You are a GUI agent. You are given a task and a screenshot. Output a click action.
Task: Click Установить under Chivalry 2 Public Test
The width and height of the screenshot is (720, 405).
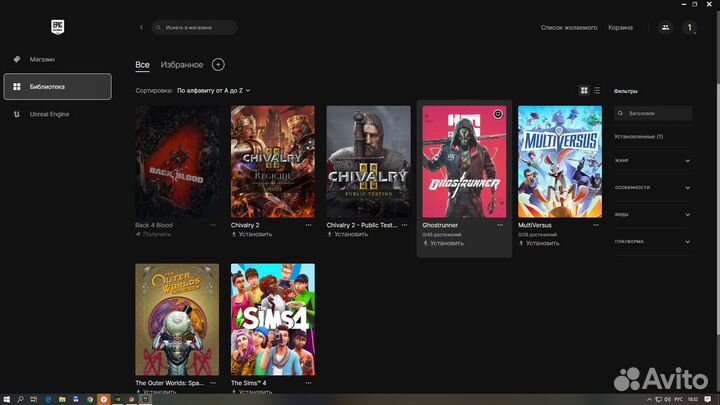[347, 234]
